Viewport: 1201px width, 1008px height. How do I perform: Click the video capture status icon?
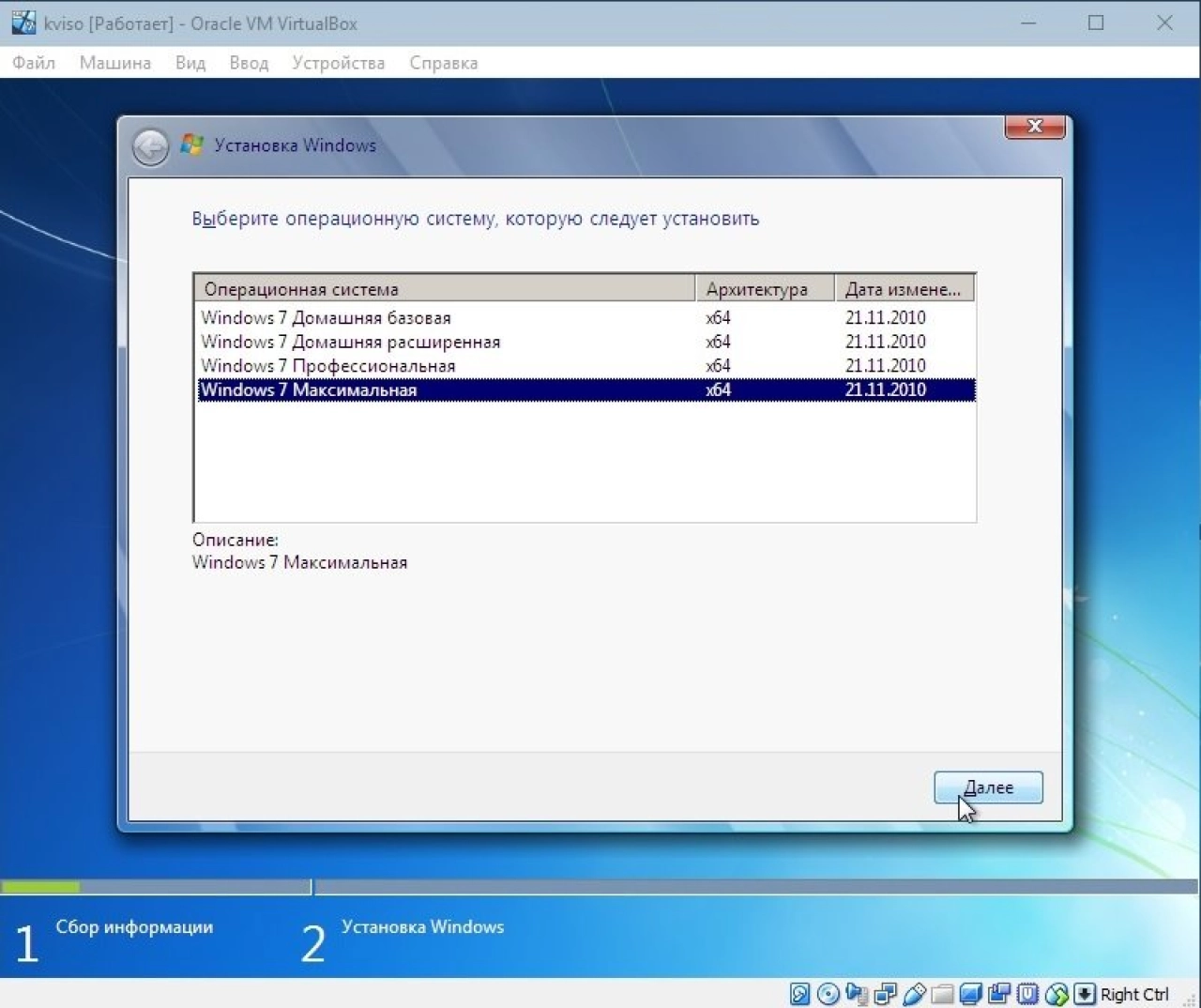click(999, 994)
